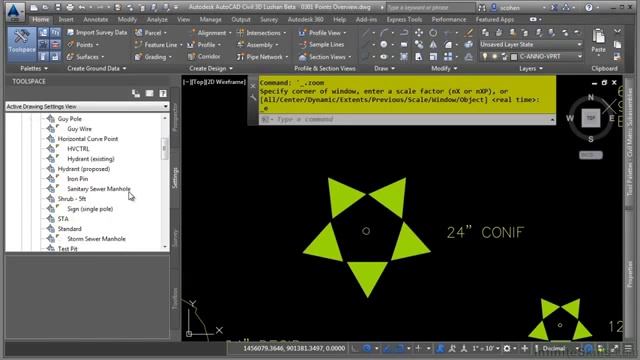Screen dimensions: 640x360
Task: Click the workspace switching gear icon
Action: [x=507, y=349]
